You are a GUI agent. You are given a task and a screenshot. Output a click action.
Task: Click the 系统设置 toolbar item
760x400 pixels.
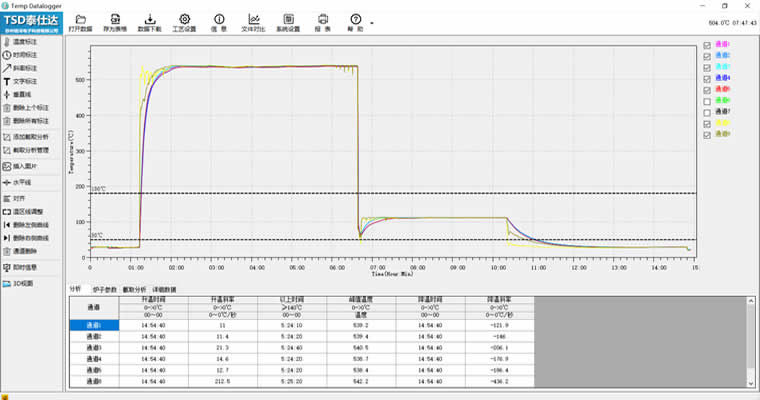pos(288,22)
